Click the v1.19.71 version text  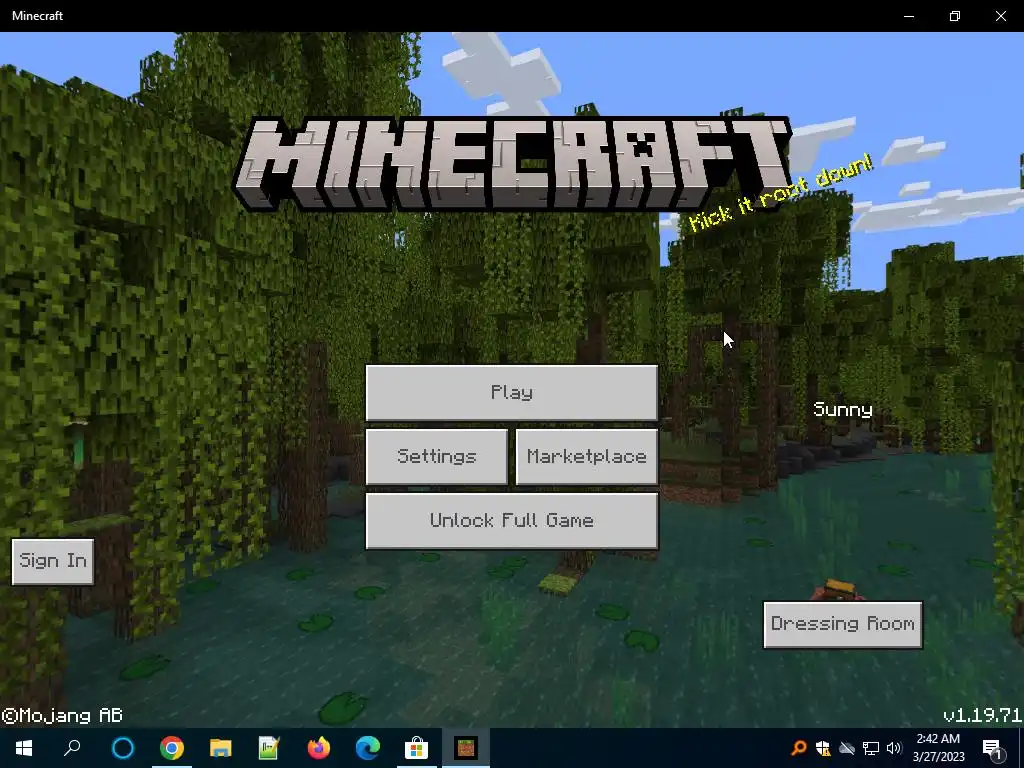point(982,714)
